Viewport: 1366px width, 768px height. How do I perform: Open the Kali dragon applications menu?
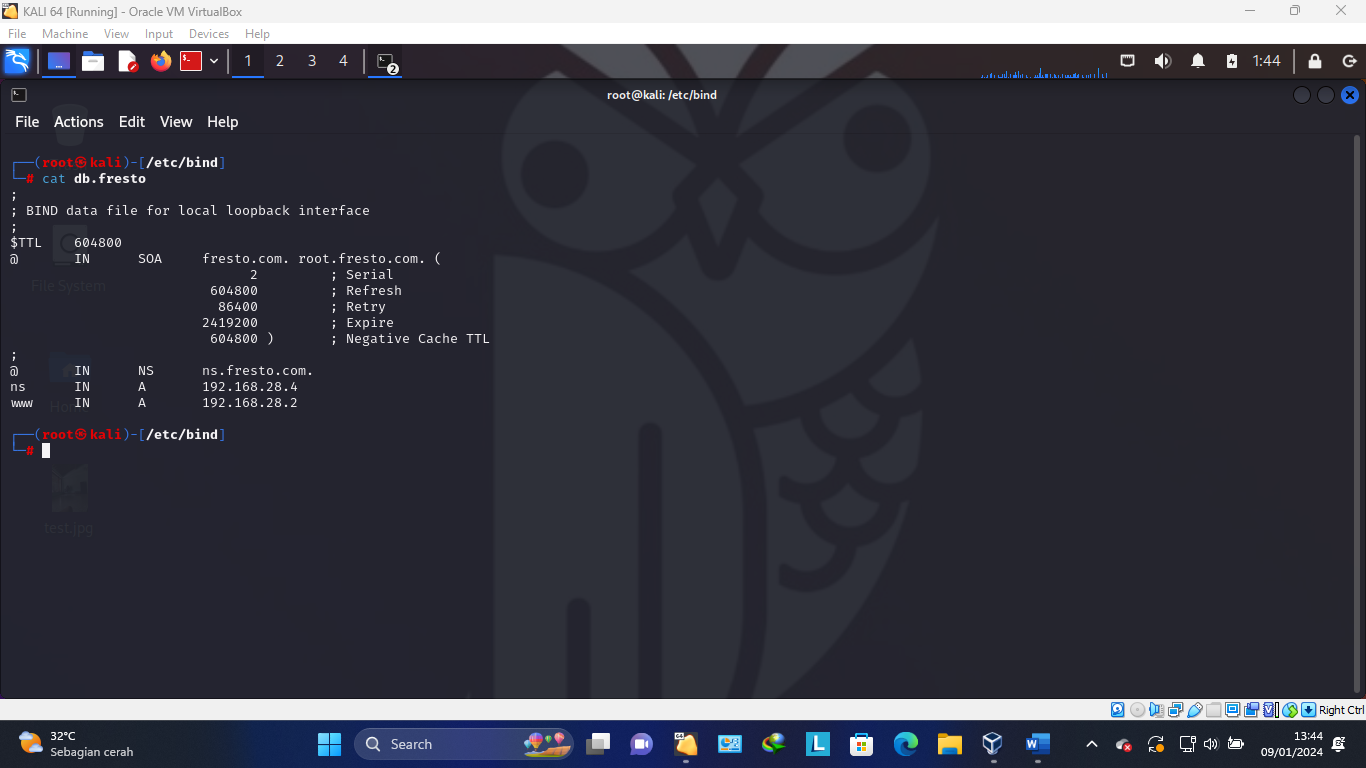pos(17,61)
